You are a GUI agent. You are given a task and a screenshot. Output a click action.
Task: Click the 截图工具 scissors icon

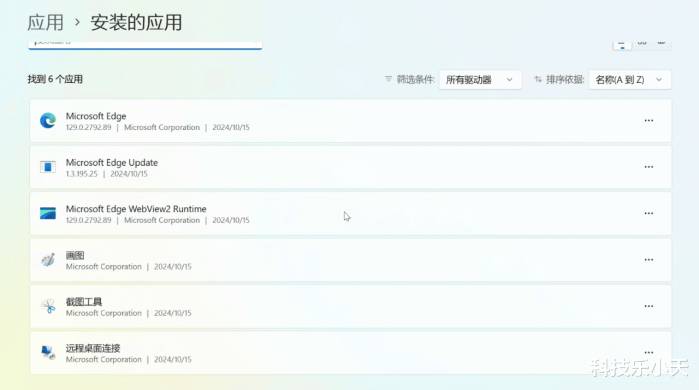tap(48, 306)
